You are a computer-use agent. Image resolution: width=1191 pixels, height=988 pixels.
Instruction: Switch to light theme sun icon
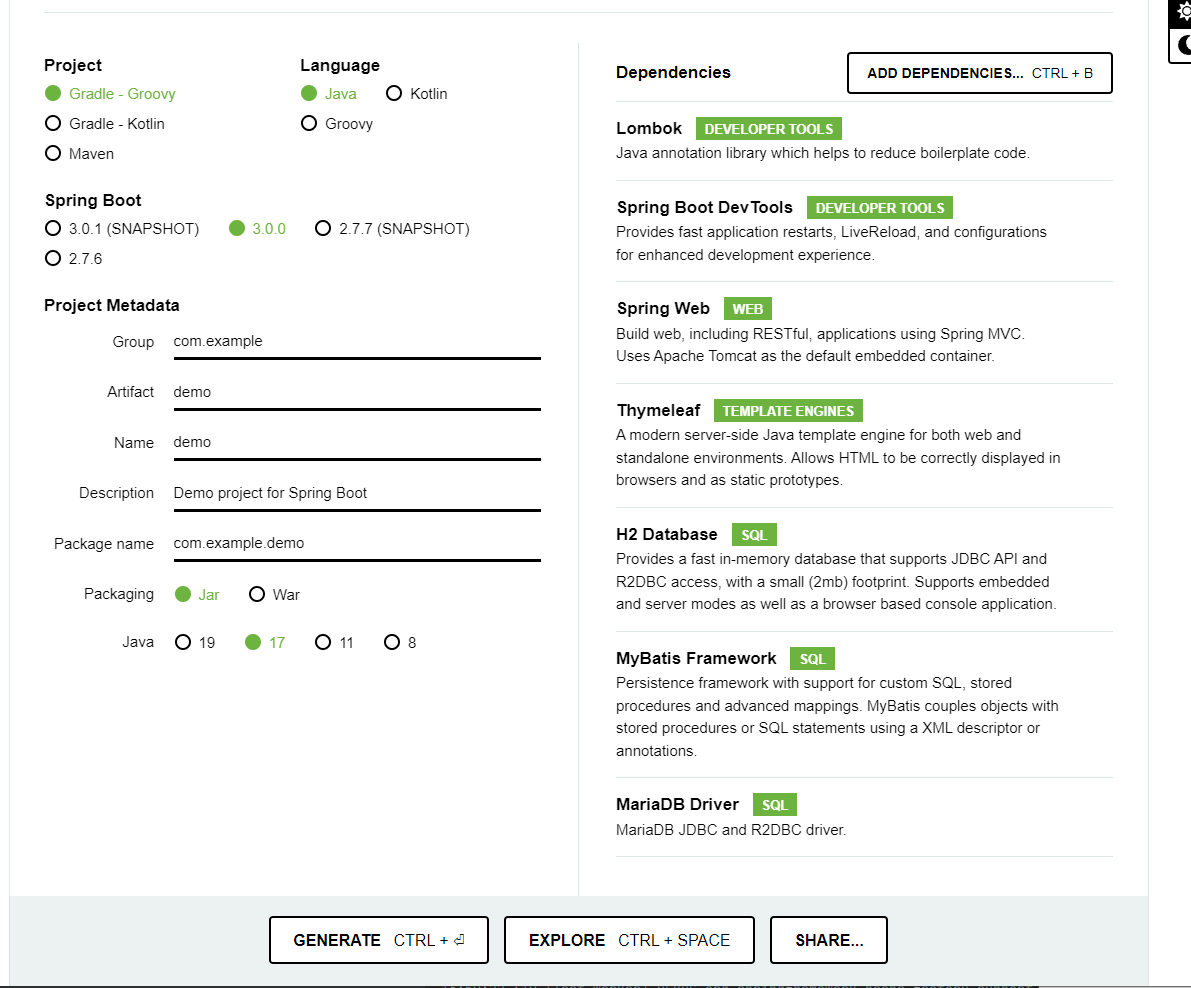click(1181, 12)
